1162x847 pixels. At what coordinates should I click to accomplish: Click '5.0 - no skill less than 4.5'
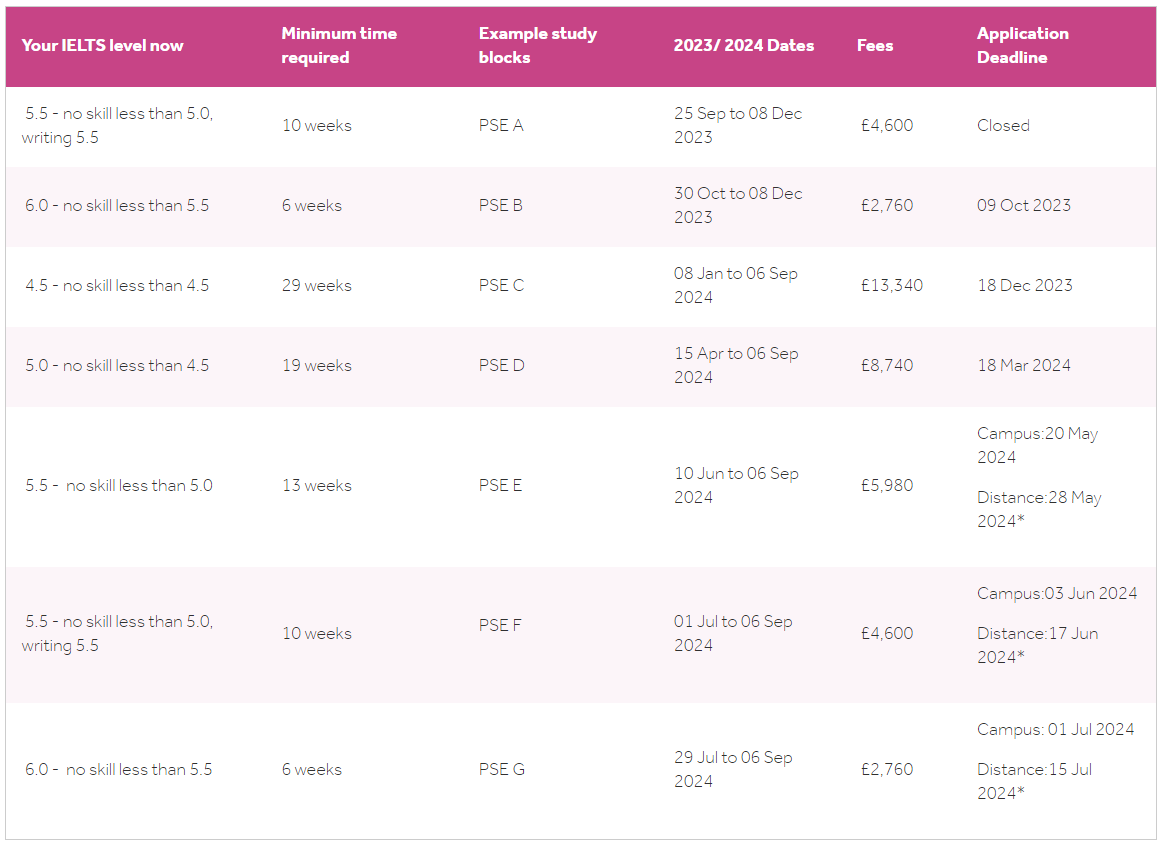(x=117, y=365)
